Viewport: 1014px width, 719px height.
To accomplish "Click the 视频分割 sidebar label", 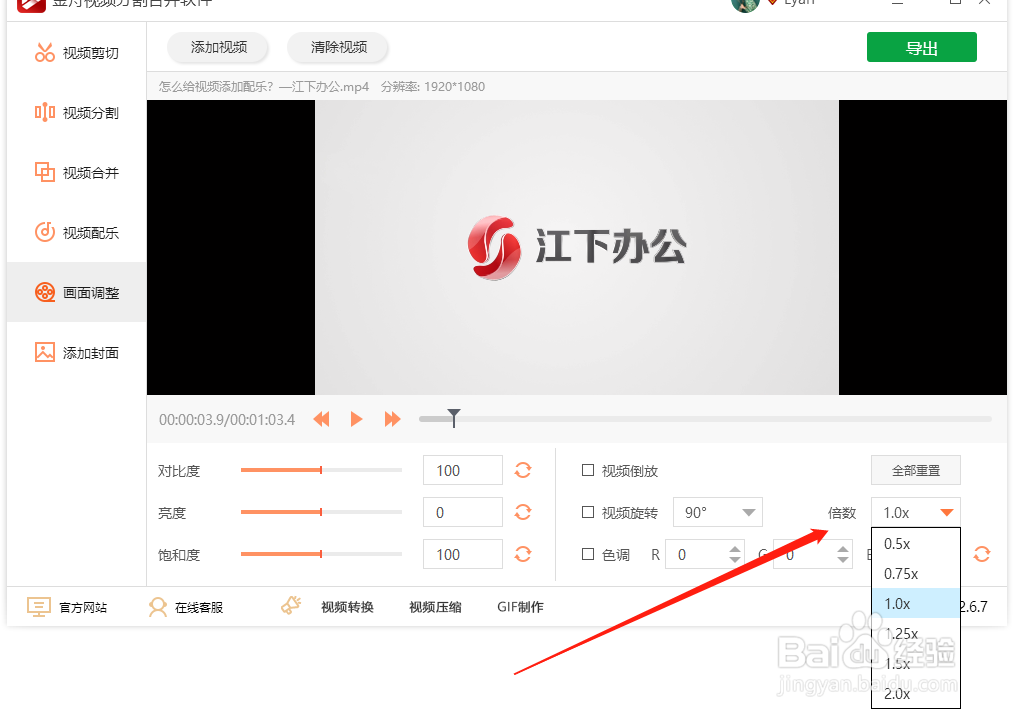I will [x=91, y=113].
